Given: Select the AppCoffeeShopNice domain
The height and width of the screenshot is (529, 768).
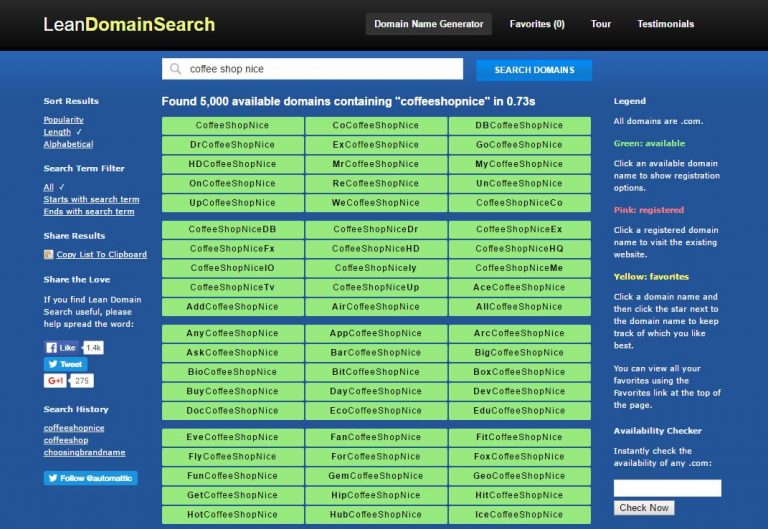Looking at the screenshot, I should 376,333.
